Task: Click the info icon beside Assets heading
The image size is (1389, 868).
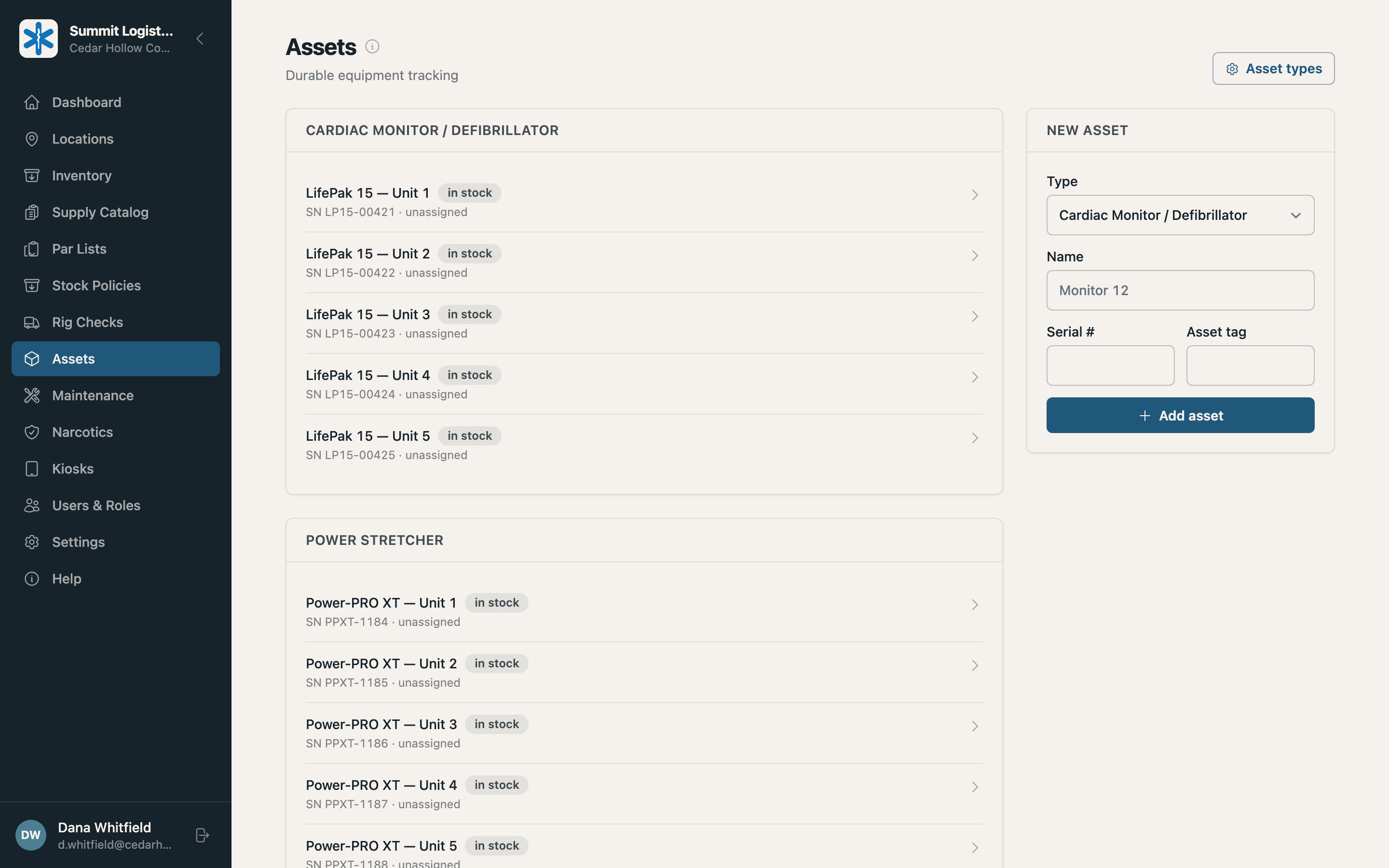Action: coord(372,46)
